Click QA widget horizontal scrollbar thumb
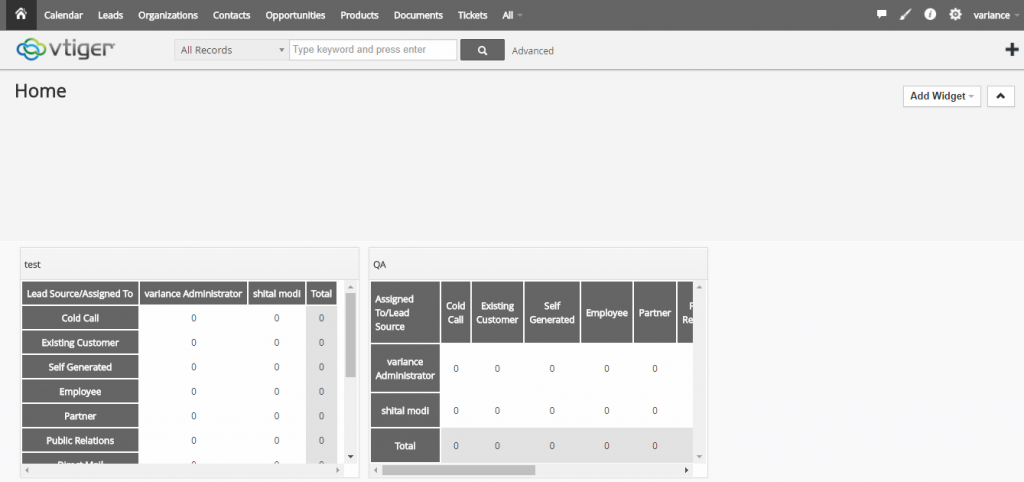Screen dimensions: 1024x482 (458, 470)
